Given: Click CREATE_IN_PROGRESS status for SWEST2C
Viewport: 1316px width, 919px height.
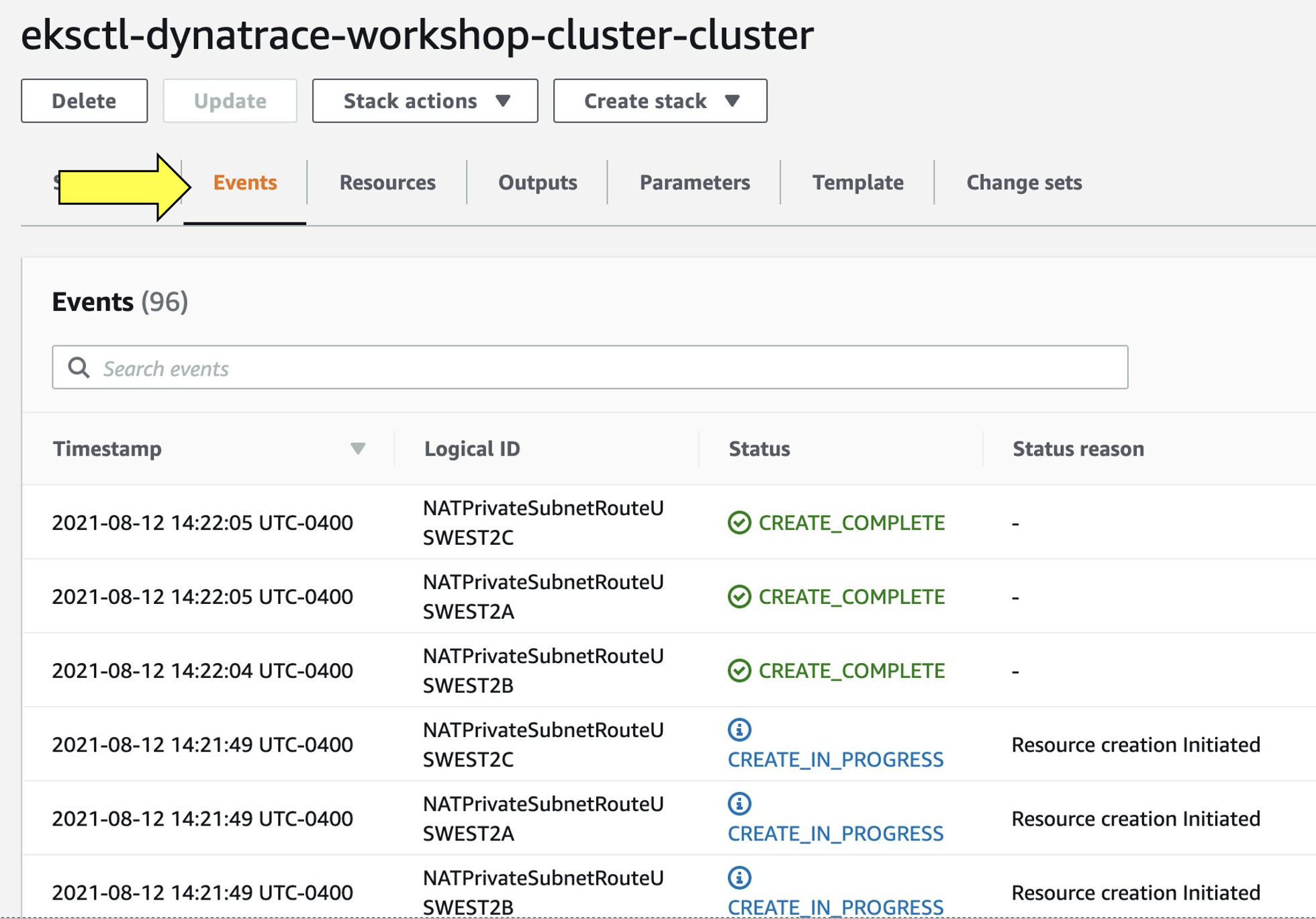Looking at the screenshot, I should point(835,760).
